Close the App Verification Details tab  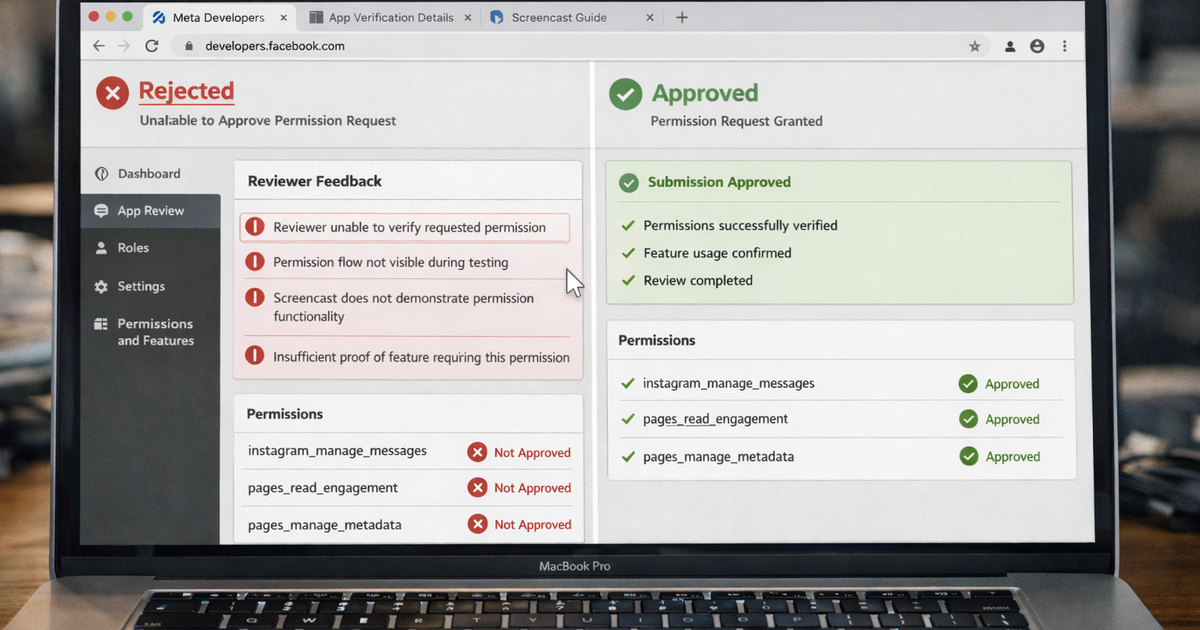468,18
